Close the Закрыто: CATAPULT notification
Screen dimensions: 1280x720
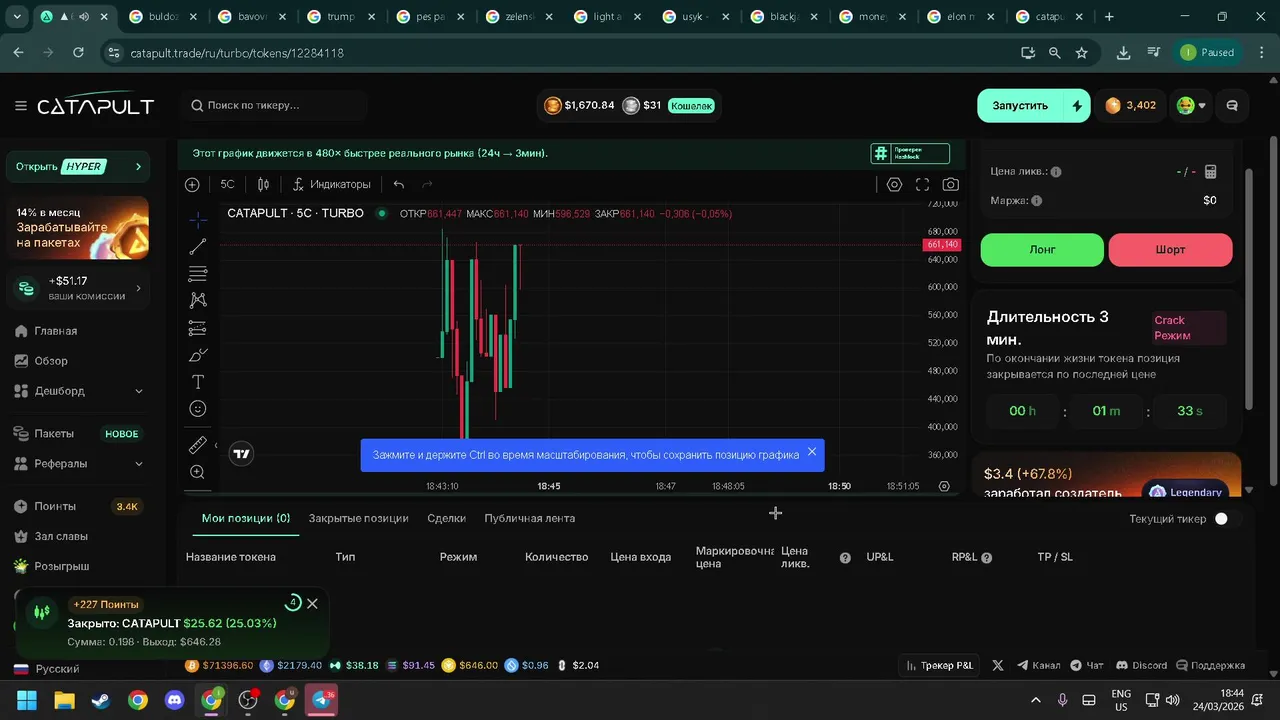[x=312, y=604]
